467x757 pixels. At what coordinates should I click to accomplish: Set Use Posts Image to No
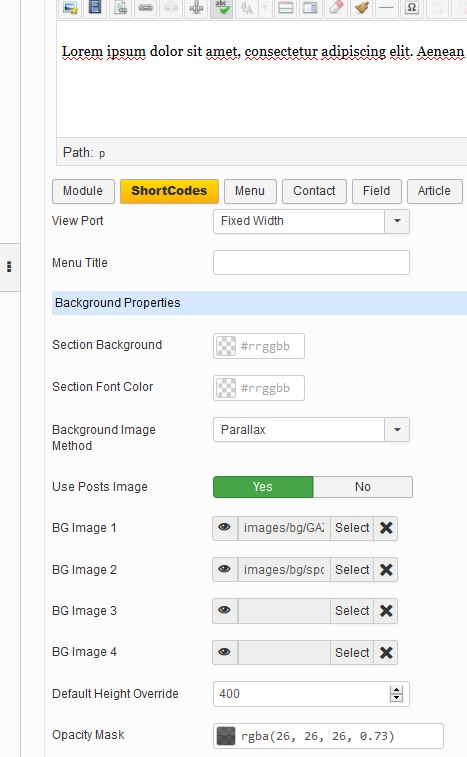coord(363,487)
